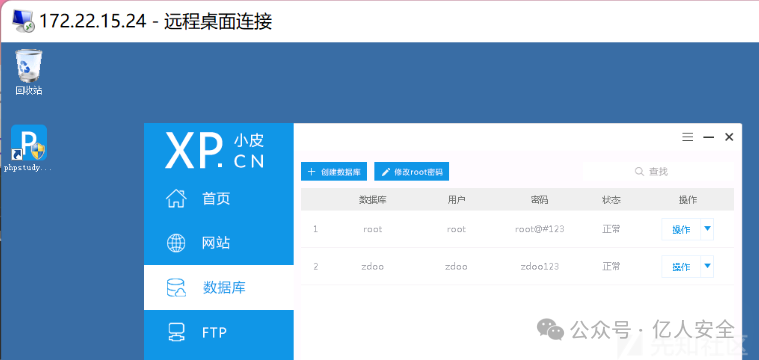The width and height of the screenshot is (759, 360).
Task: Click the 用户 column header
Action: pyautogui.click(x=456, y=200)
